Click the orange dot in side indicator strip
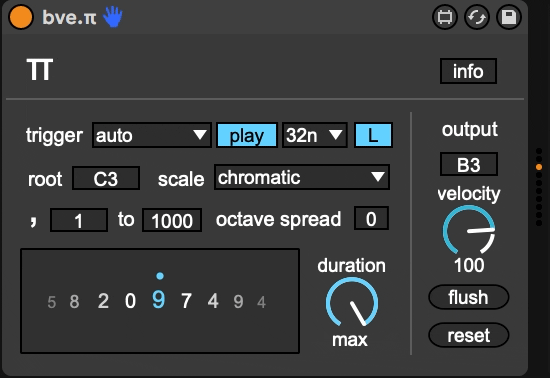 [x=539, y=167]
